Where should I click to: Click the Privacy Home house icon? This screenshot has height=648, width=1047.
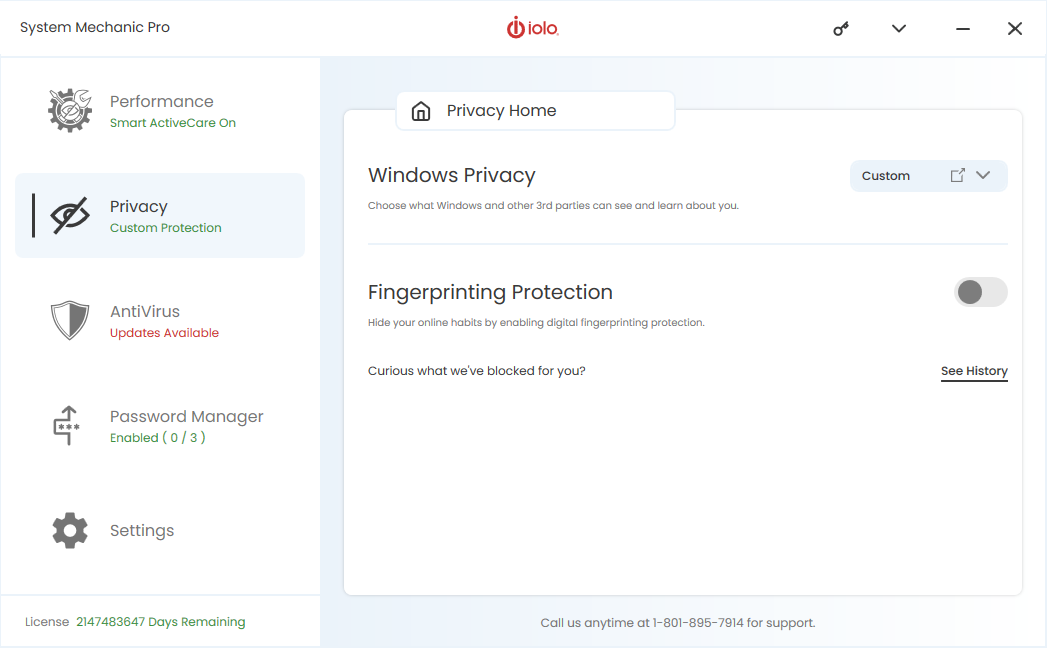(421, 111)
